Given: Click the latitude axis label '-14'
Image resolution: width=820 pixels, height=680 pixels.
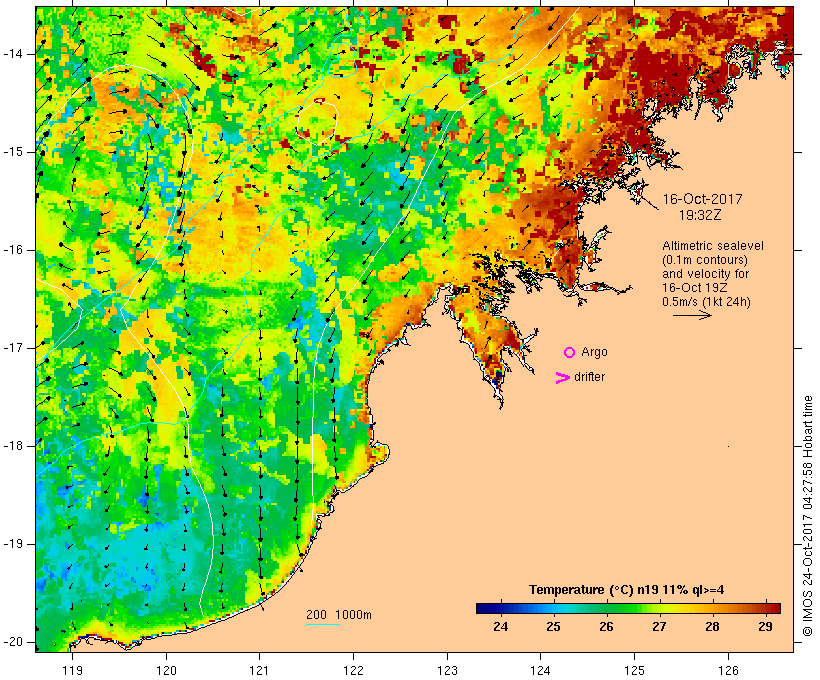Looking at the screenshot, I should (x=12, y=54).
